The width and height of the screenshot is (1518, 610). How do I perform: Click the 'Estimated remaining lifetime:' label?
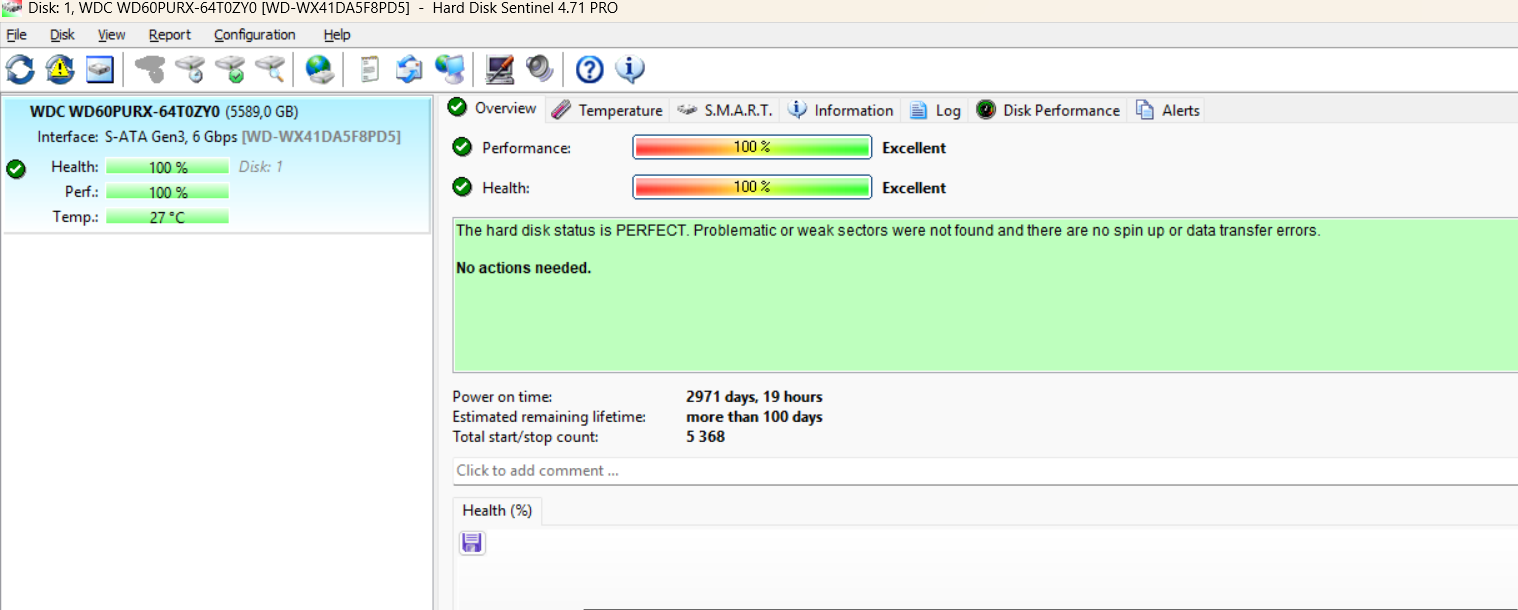(x=549, y=417)
